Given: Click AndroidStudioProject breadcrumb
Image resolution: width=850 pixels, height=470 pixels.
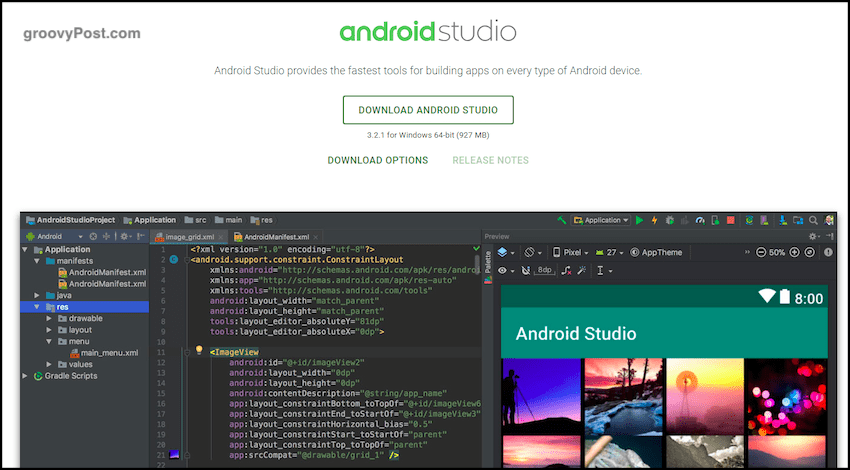Looking at the screenshot, I should (x=70, y=220).
